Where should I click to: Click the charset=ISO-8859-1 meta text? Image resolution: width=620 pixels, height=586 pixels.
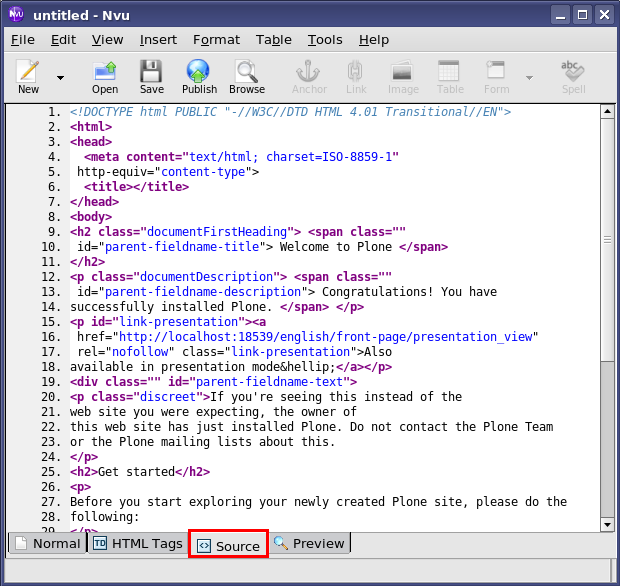[x=329, y=157]
